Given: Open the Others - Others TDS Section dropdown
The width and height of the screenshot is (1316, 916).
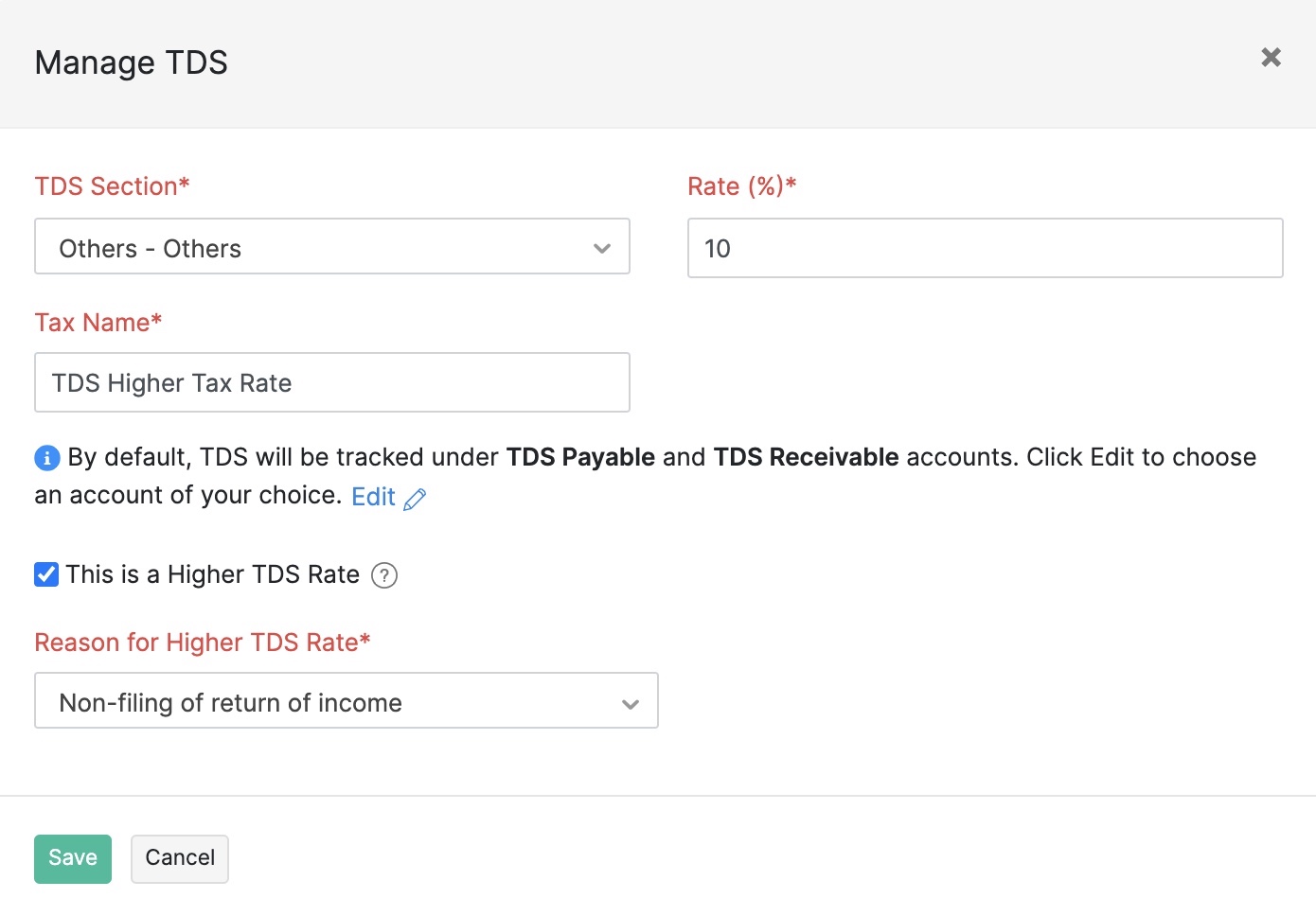Looking at the screenshot, I should 332,248.
